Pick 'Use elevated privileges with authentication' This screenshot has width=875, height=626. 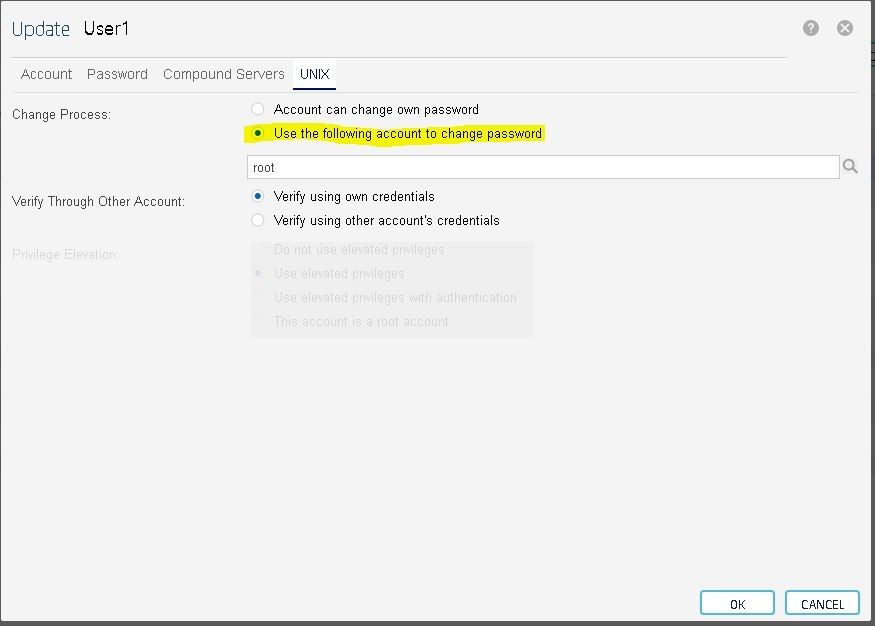pos(259,297)
